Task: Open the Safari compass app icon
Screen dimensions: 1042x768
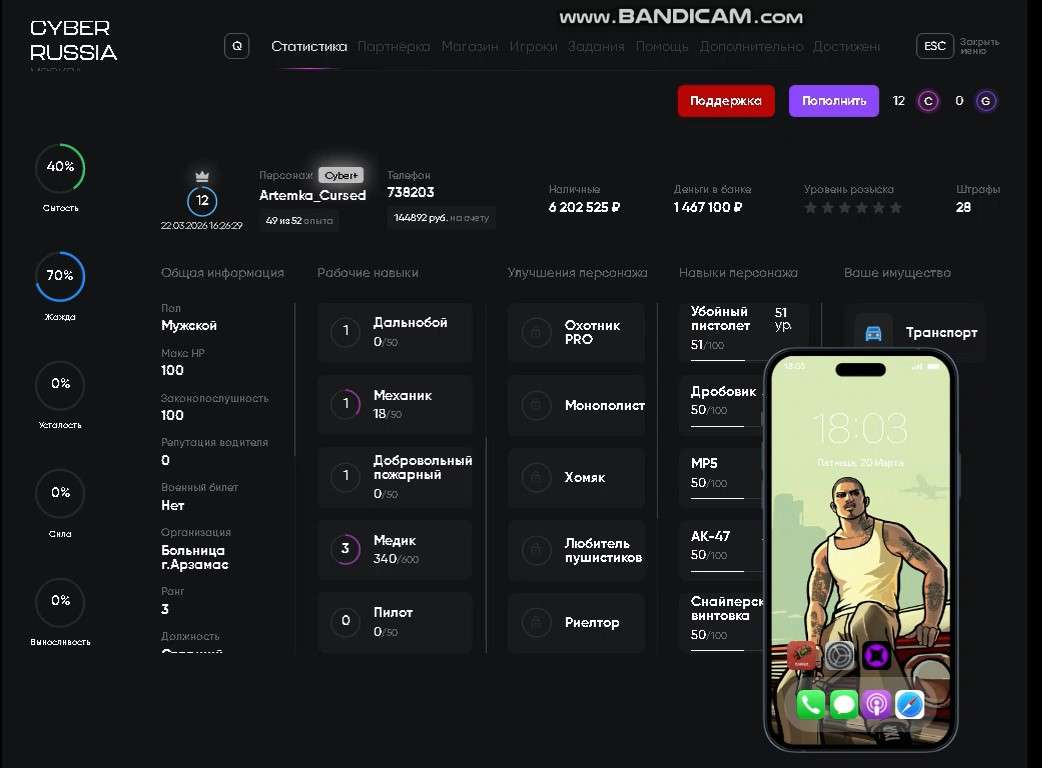Action: [x=909, y=705]
